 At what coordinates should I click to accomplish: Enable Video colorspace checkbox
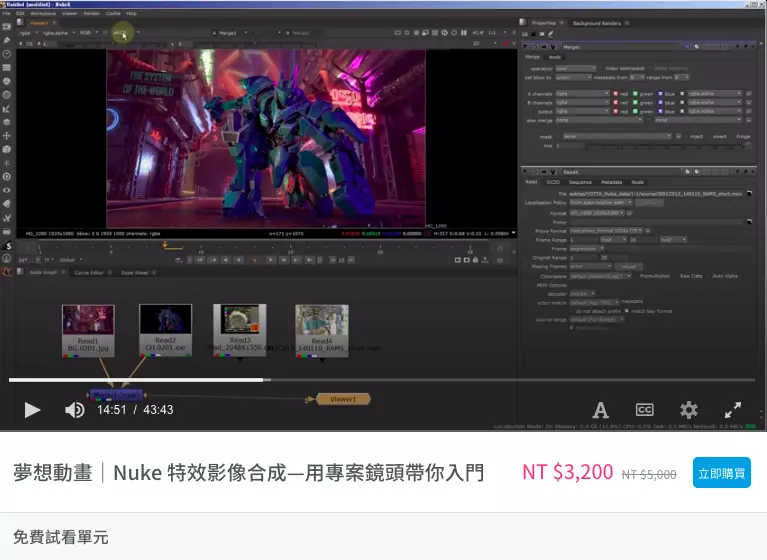[600, 68]
